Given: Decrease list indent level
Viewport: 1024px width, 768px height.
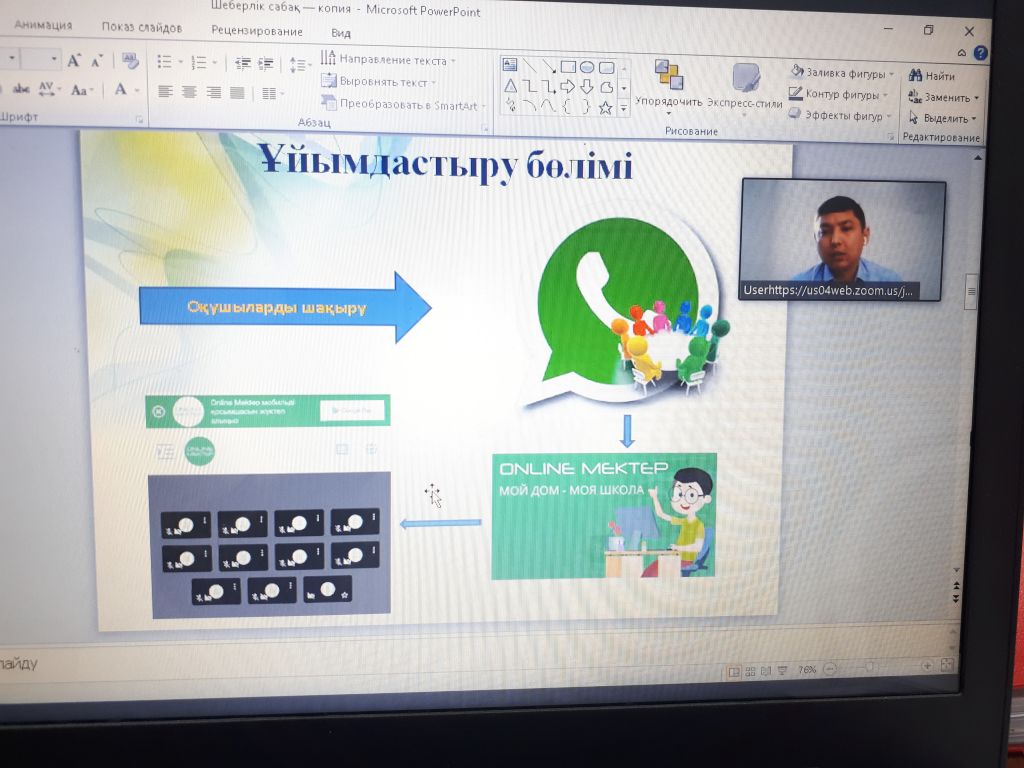Looking at the screenshot, I should coord(243,63).
